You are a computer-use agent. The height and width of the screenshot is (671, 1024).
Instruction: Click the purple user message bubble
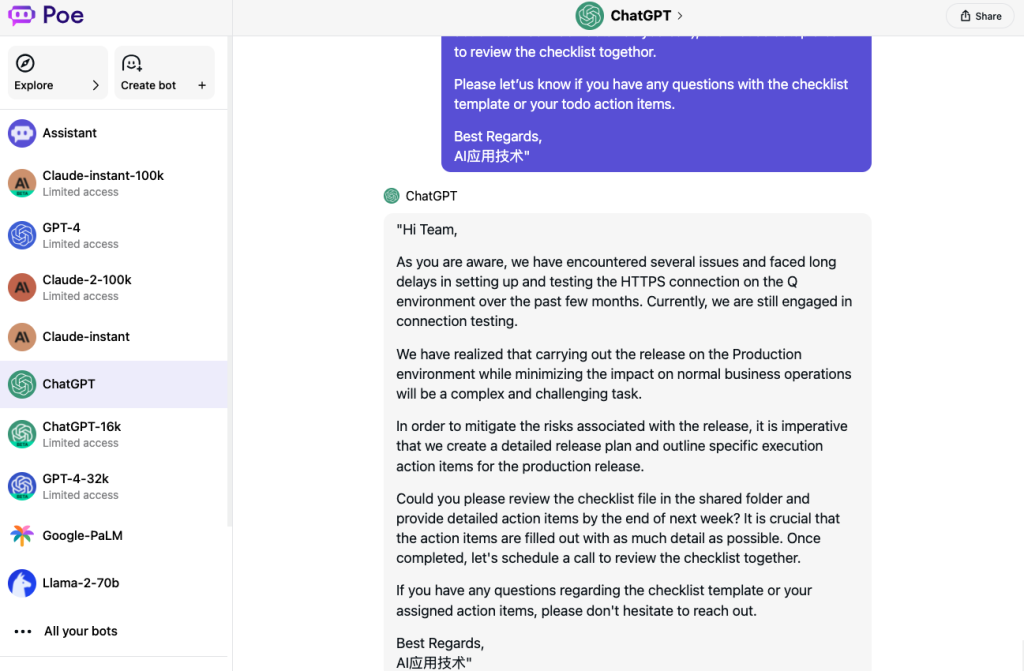(x=656, y=100)
